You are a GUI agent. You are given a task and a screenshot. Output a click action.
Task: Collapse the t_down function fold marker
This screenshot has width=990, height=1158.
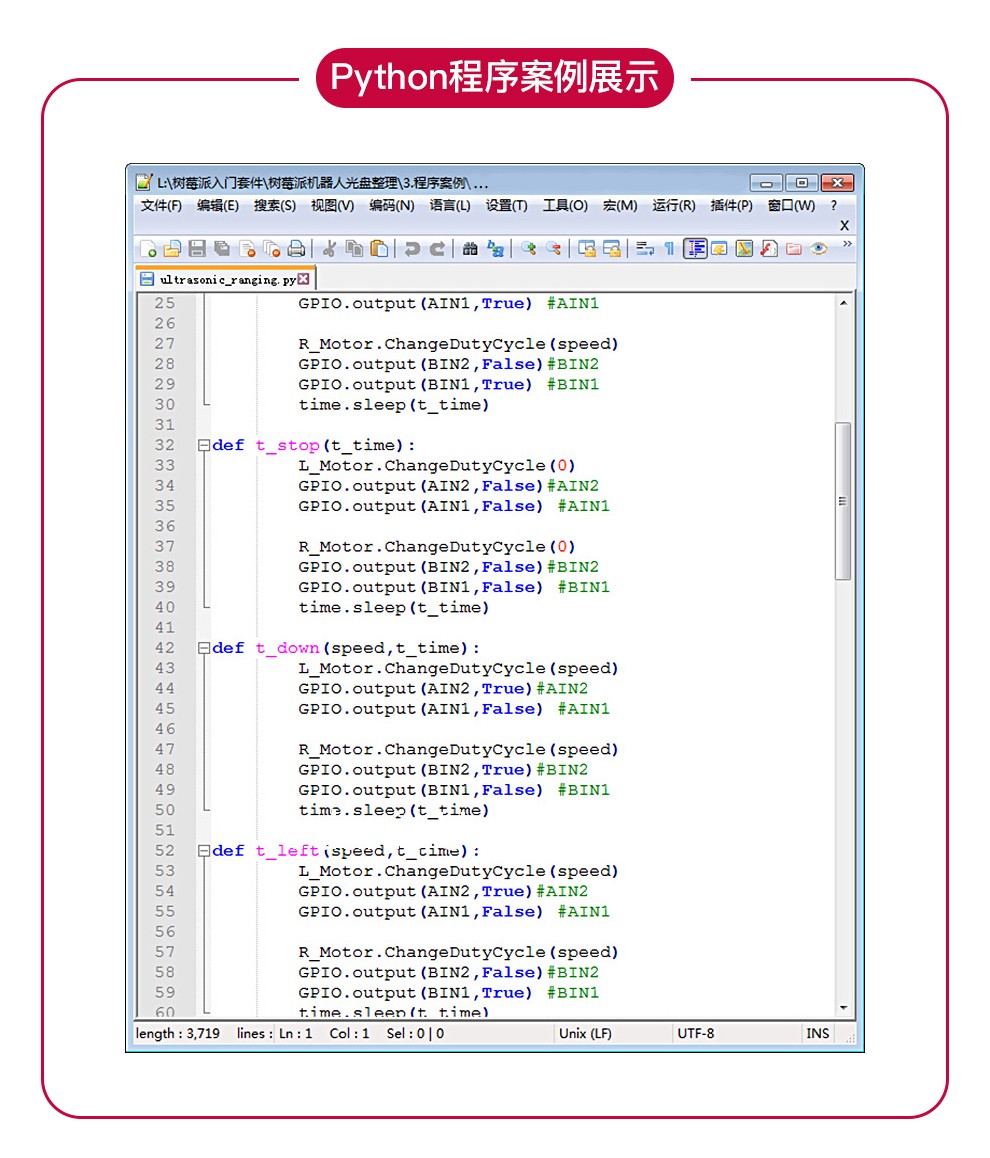click(x=203, y=648)
